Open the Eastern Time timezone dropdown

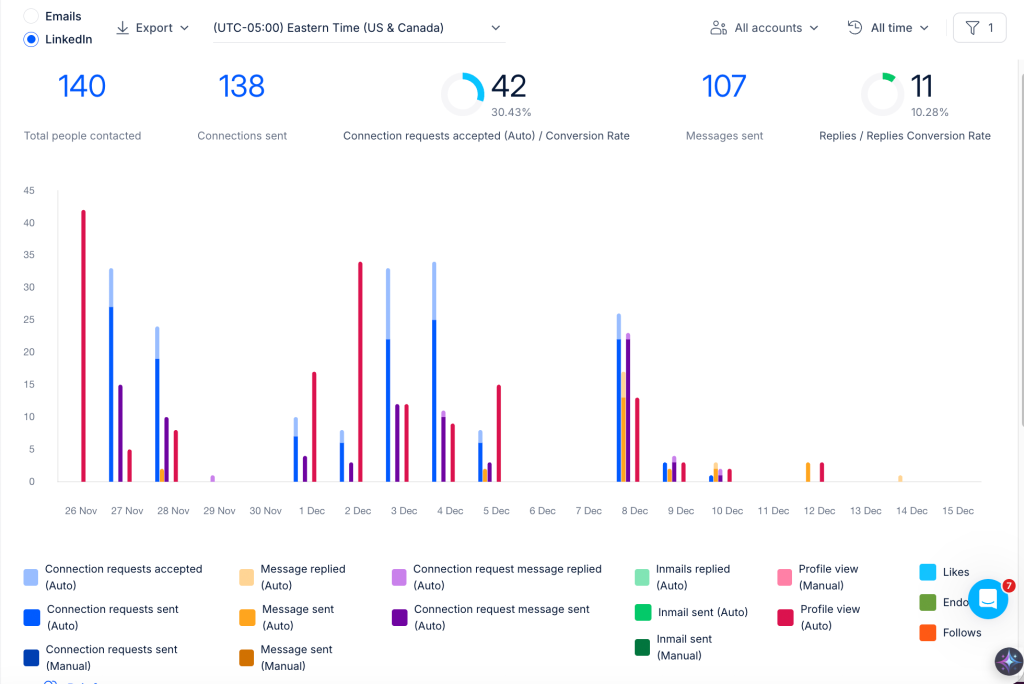(359, 28)
